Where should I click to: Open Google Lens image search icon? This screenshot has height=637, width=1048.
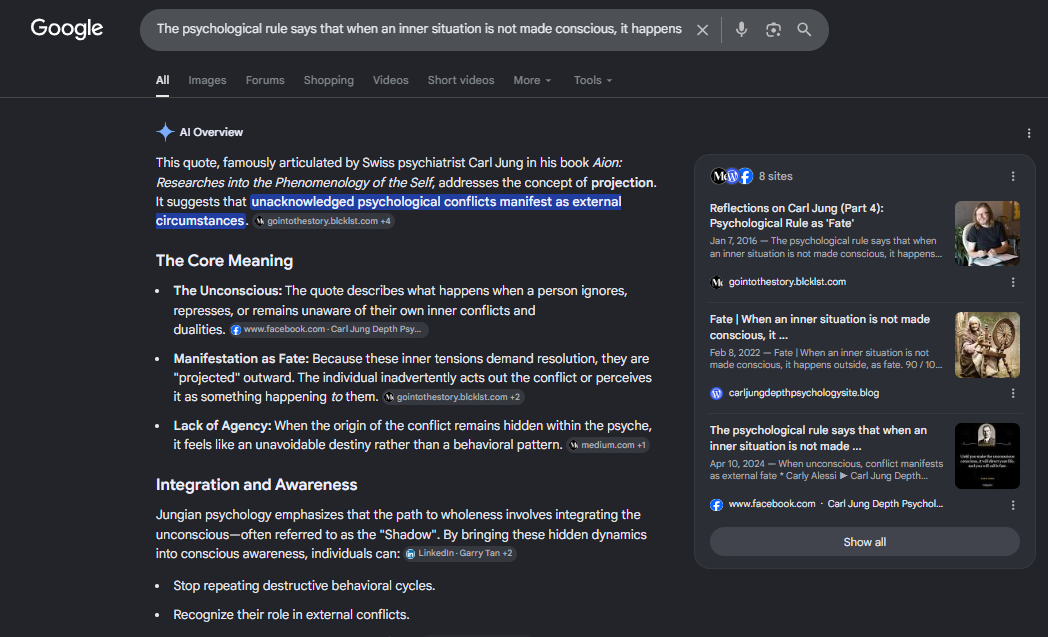(x=773, y=29)
